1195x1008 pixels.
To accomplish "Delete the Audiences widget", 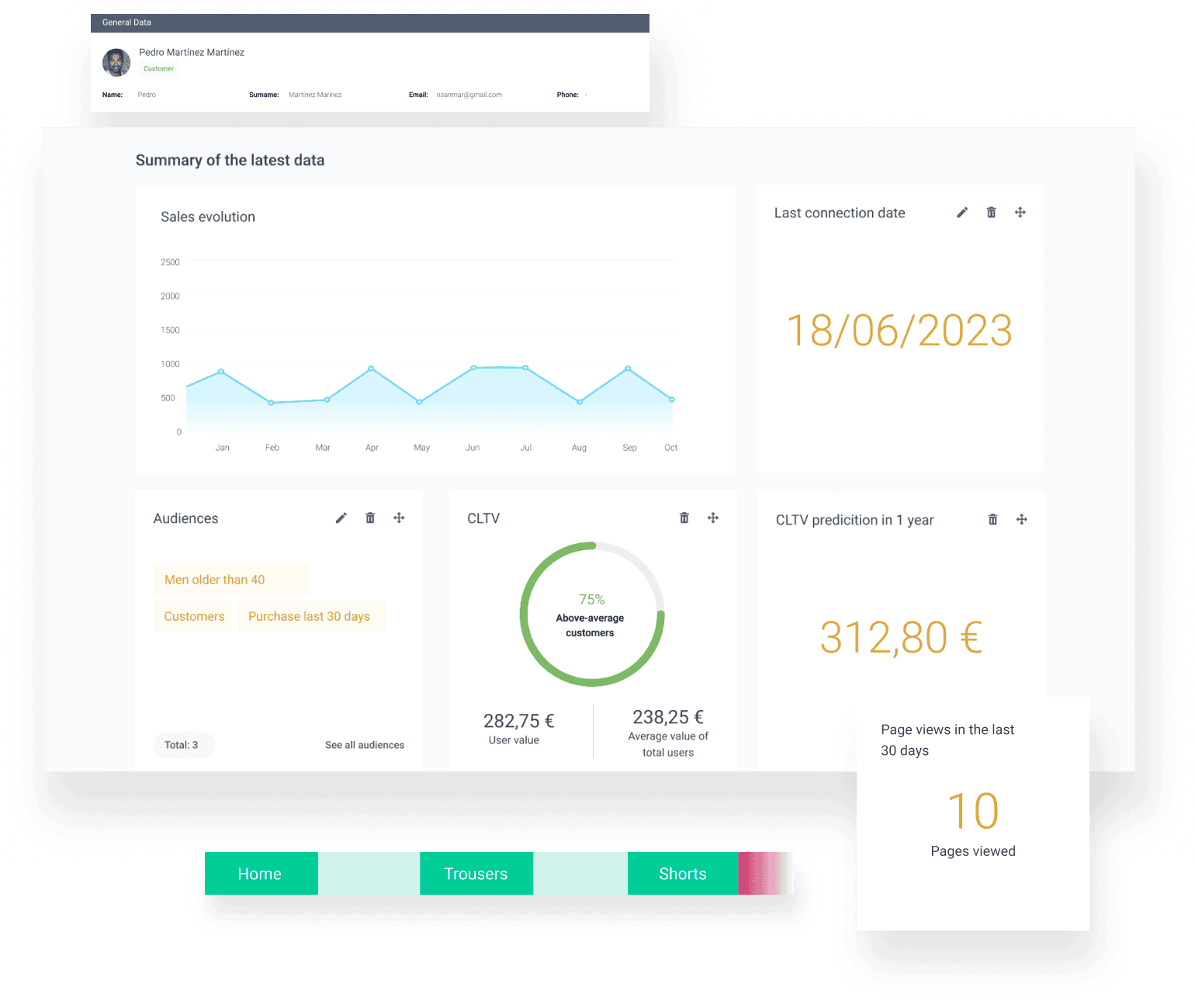I will tap(370, 518).
